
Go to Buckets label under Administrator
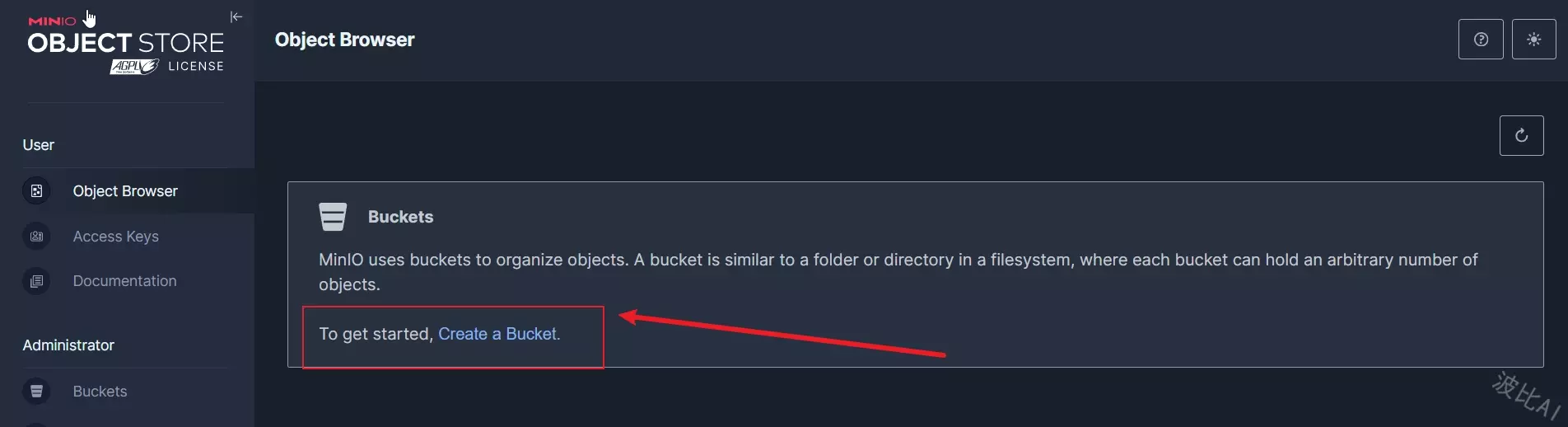click(x=100, y=392)
